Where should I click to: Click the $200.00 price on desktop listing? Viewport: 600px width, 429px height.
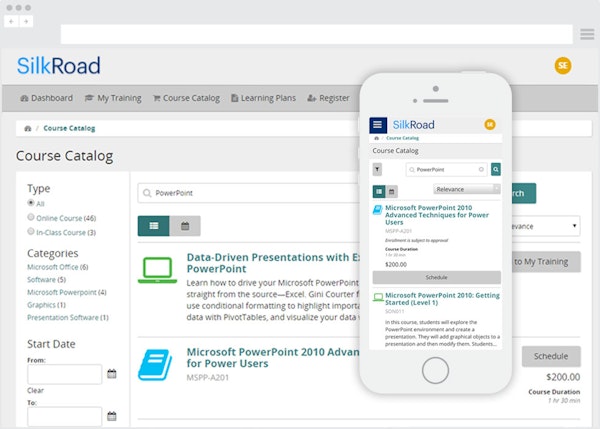(x=563, y=377)
